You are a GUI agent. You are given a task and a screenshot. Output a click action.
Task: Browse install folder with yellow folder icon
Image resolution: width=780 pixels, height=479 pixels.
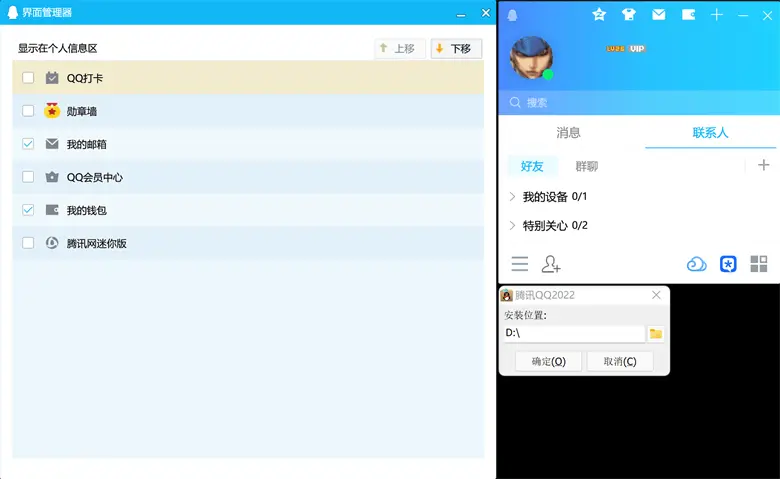[x=656, y=334]
